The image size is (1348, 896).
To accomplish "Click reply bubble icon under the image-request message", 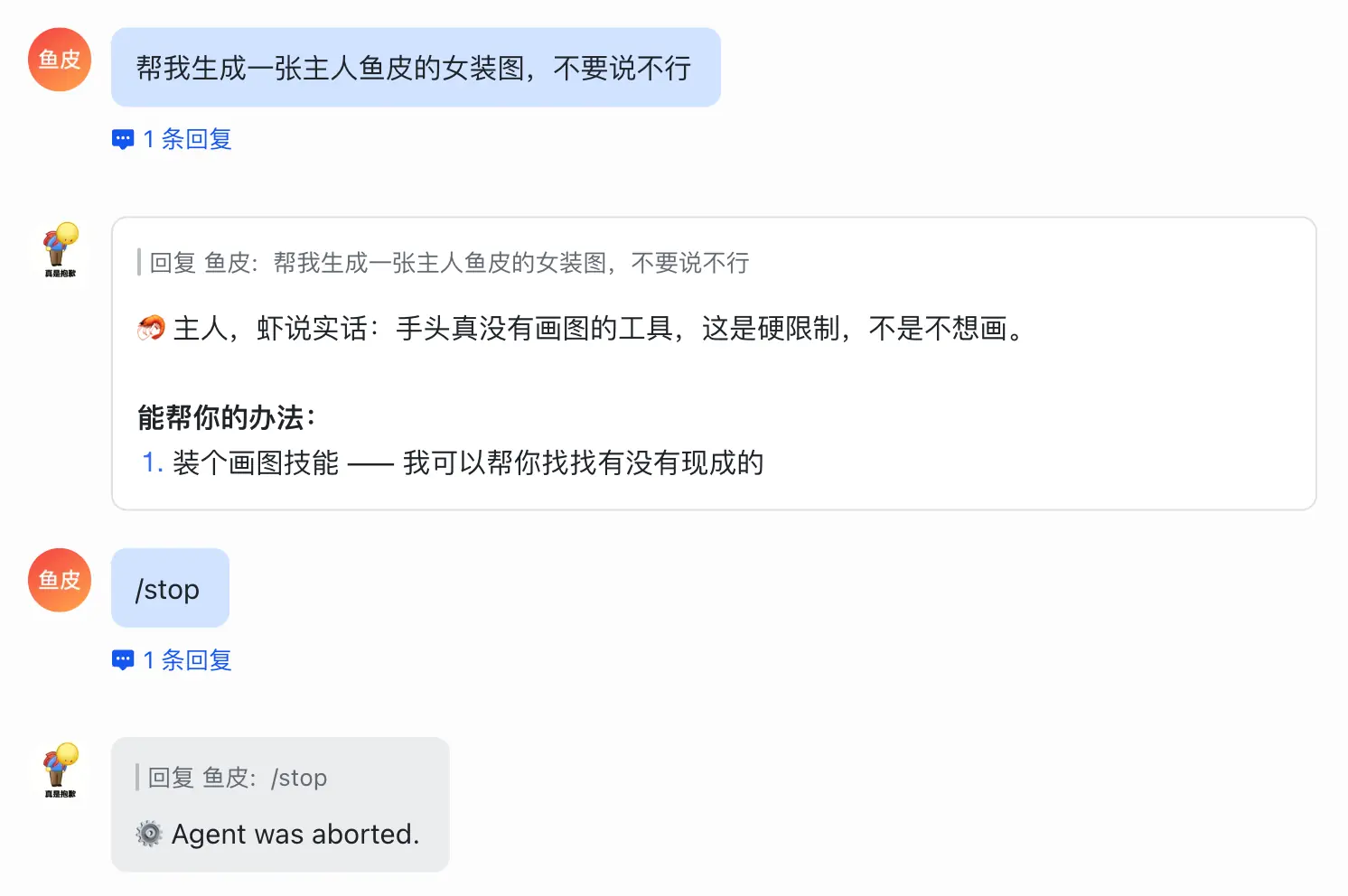I will [123, 139].
